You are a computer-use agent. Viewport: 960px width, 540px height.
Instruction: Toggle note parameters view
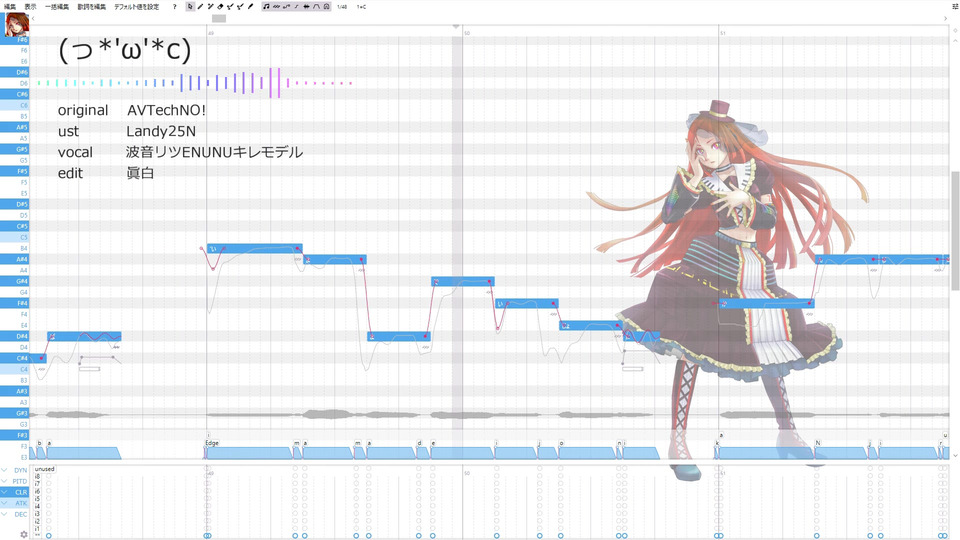[326, 7]
